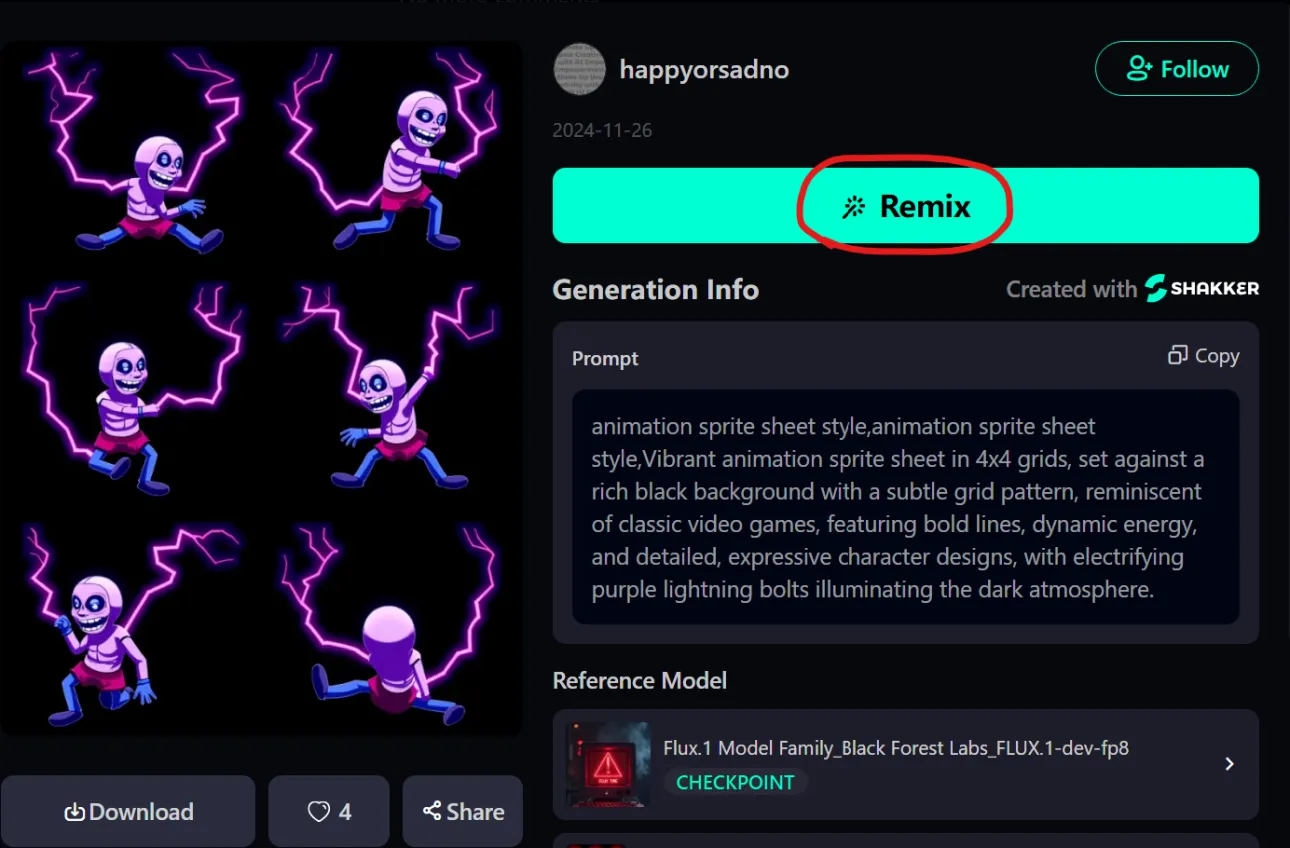Click the share nodes icon
This screenshot has width=1290, height=848.
tap(432, 811)
